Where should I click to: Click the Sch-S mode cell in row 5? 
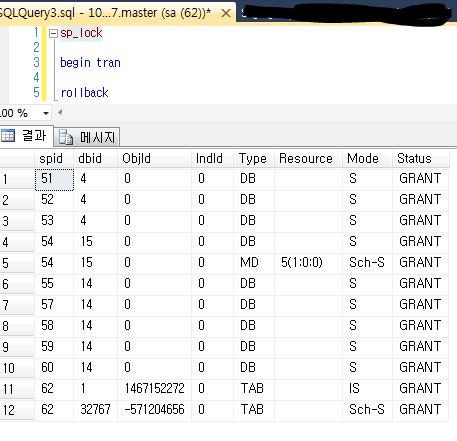(367, 263)
